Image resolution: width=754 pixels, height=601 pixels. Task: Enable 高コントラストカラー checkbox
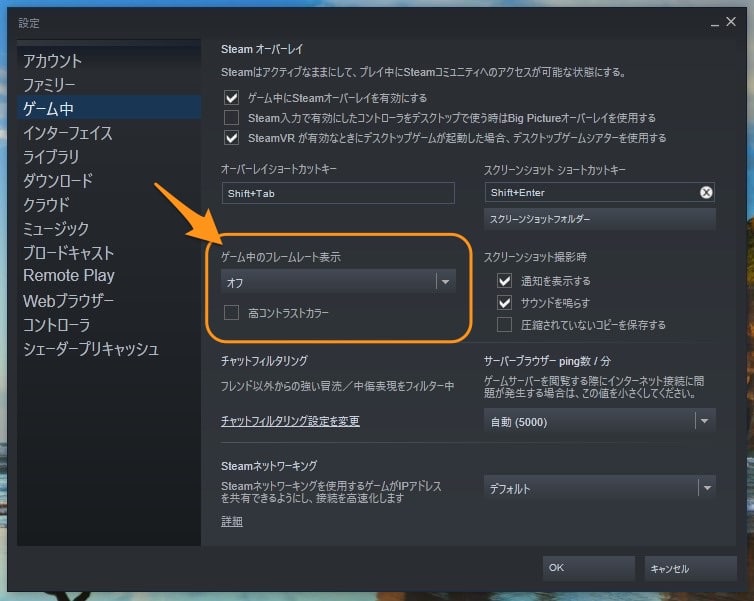point(232,313)
